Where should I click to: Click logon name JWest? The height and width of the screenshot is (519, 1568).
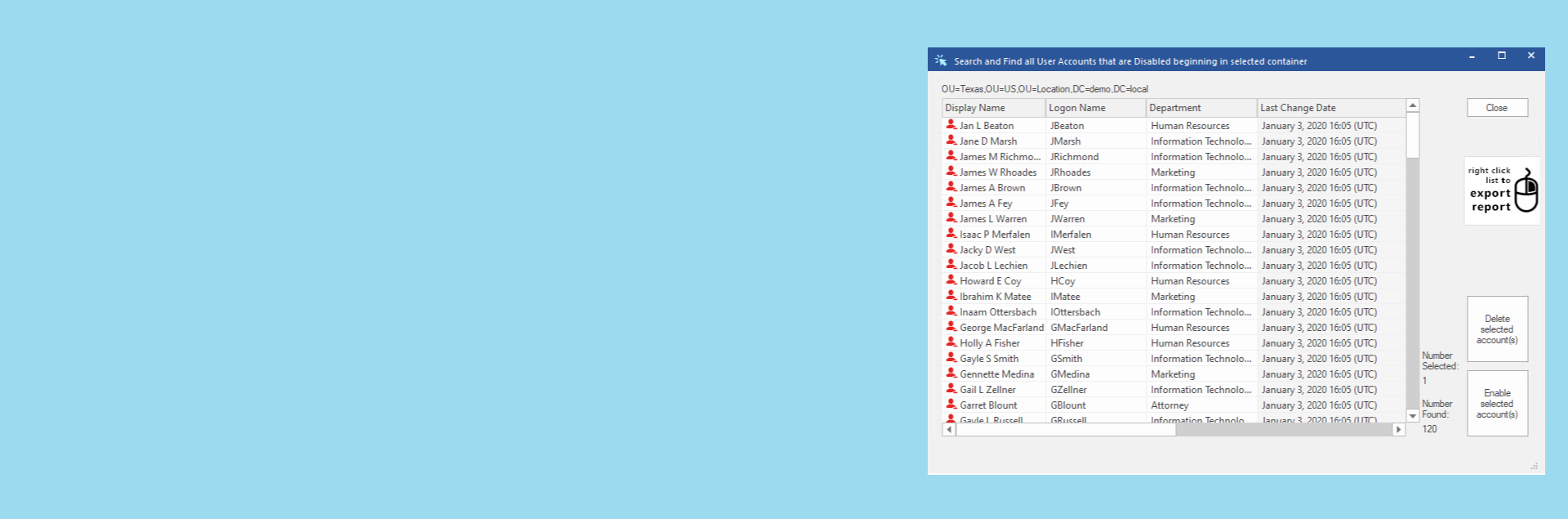click(x=1062, y=250)
